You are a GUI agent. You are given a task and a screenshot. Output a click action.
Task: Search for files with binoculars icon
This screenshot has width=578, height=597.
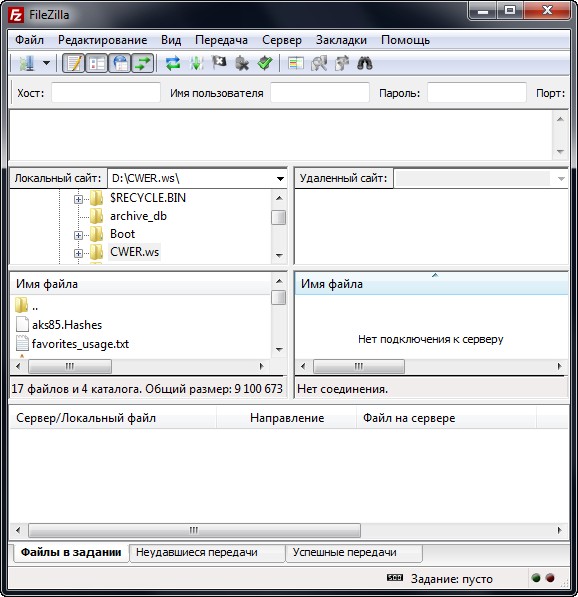tap(364, 63)
